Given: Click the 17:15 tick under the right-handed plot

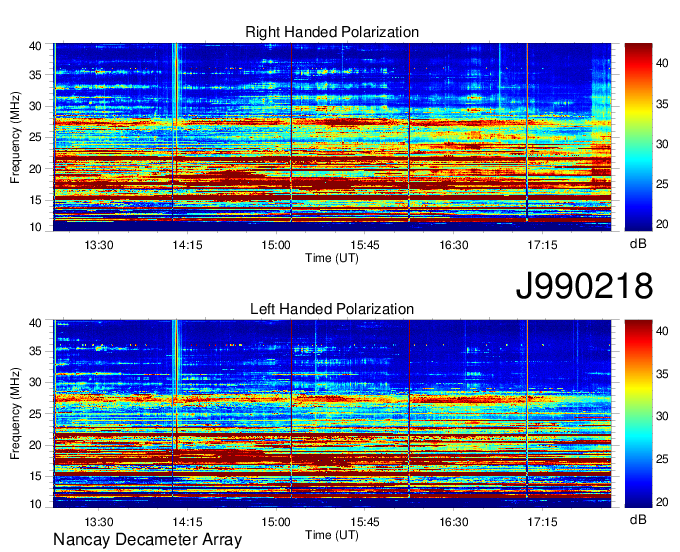Looking at the screenshot, I should pyautogui.click(x=542, y=245).
